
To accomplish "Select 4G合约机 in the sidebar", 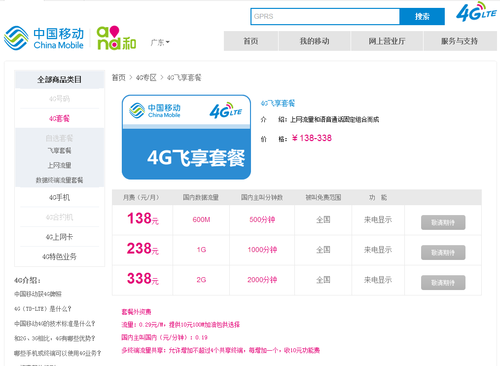I will coord(59,217).
